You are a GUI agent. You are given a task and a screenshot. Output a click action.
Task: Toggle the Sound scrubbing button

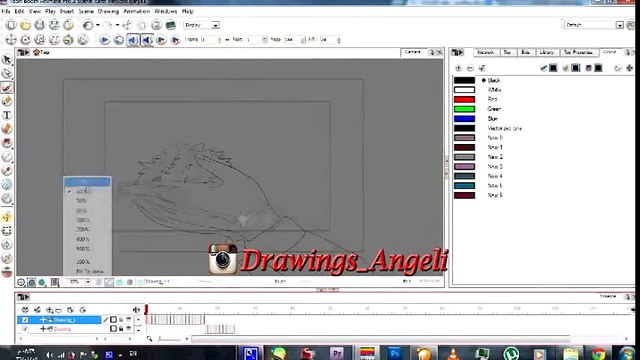coord(147,40)
